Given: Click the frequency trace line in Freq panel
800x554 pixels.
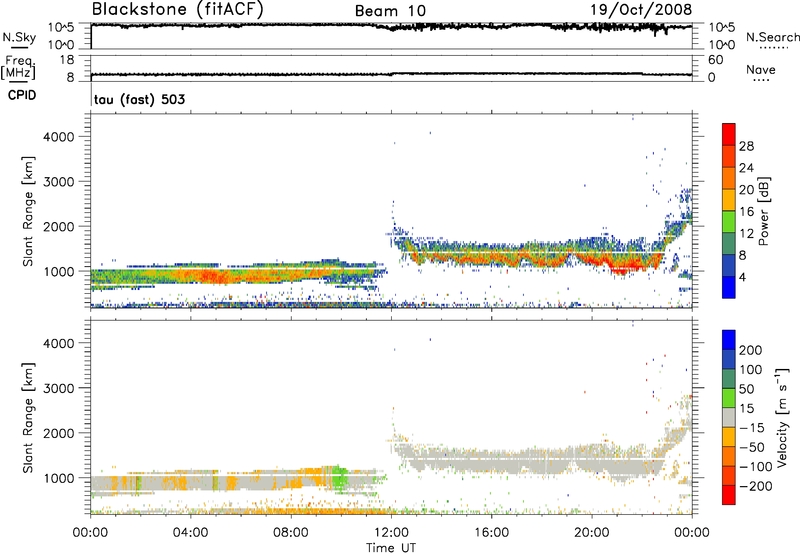Looking at the screenshot, I should [x=391, y=74].
